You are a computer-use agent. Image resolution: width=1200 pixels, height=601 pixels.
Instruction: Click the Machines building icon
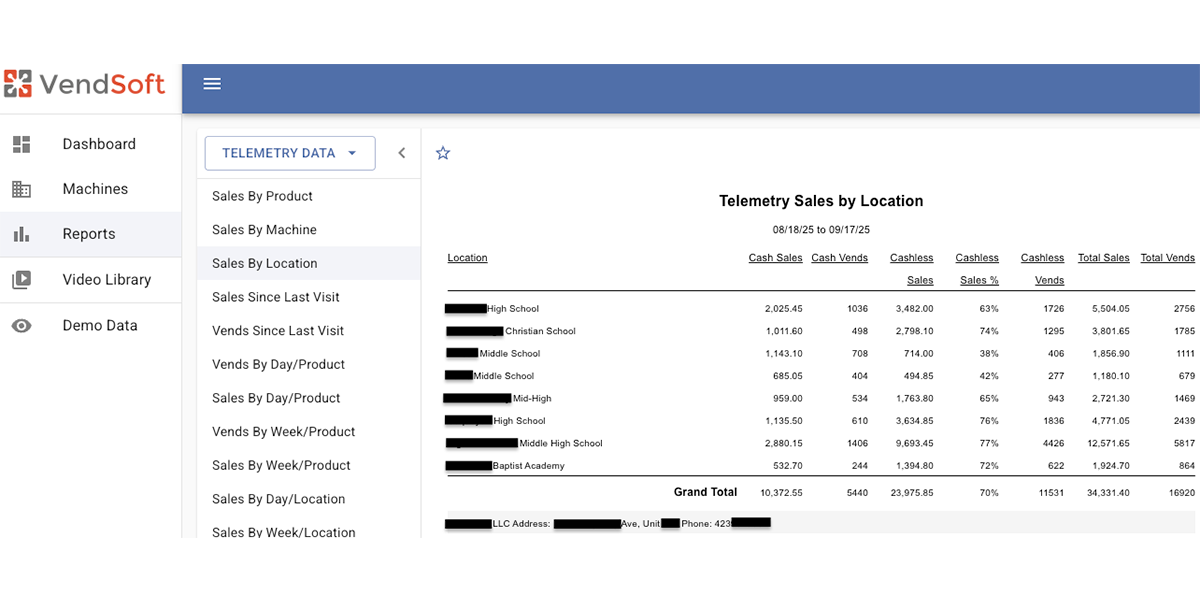tap(22, 189)
